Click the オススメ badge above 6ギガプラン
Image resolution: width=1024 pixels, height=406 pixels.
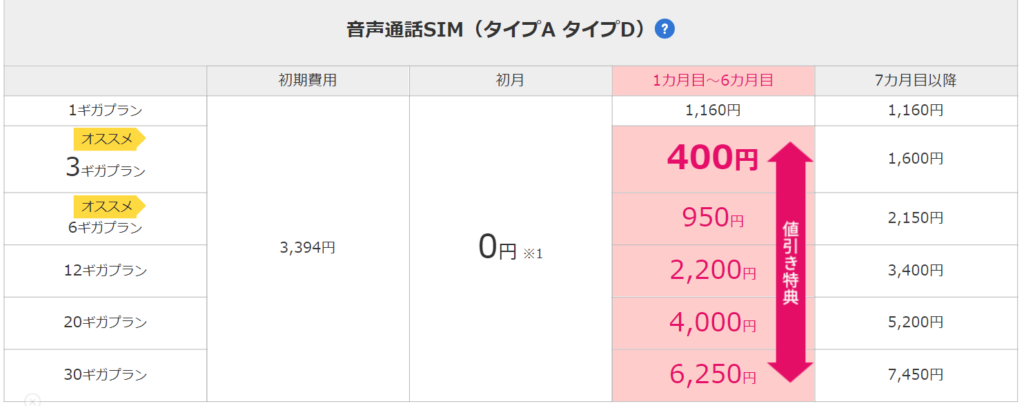click(x=109, y=206)
